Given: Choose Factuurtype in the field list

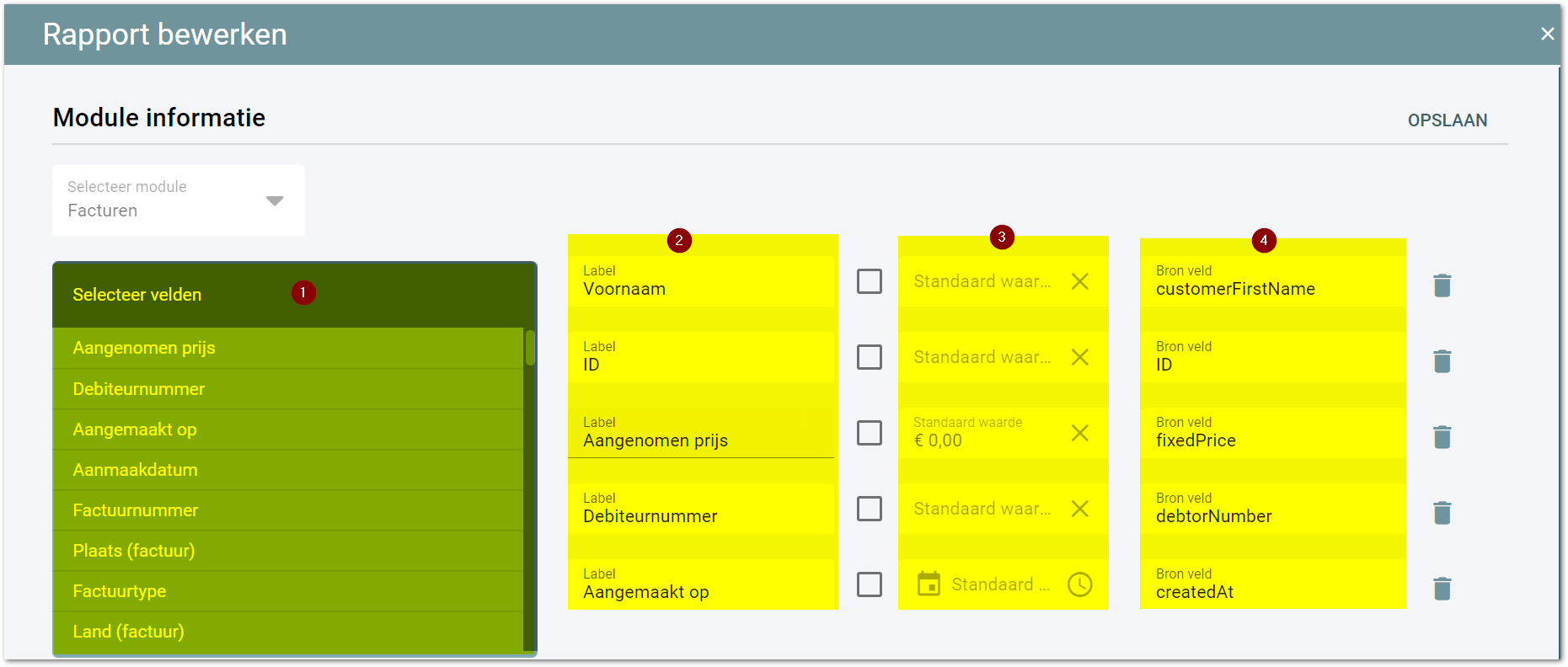Looking at the screenshot, I should [288, 591].
